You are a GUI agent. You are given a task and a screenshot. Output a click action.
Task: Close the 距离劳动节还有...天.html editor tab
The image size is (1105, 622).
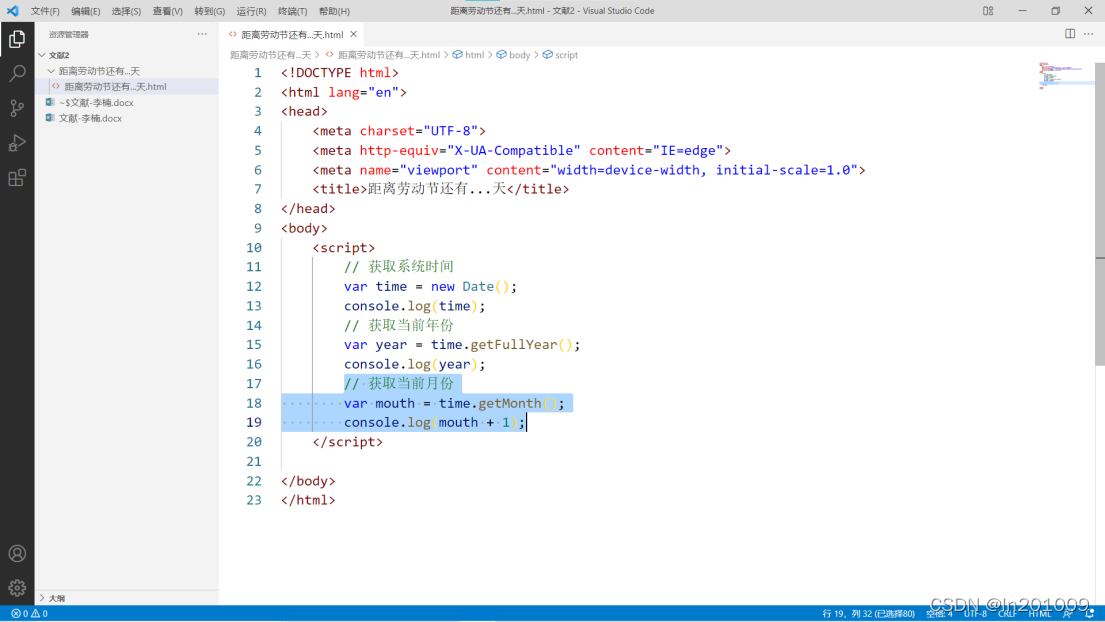click(x=354, y=34)
